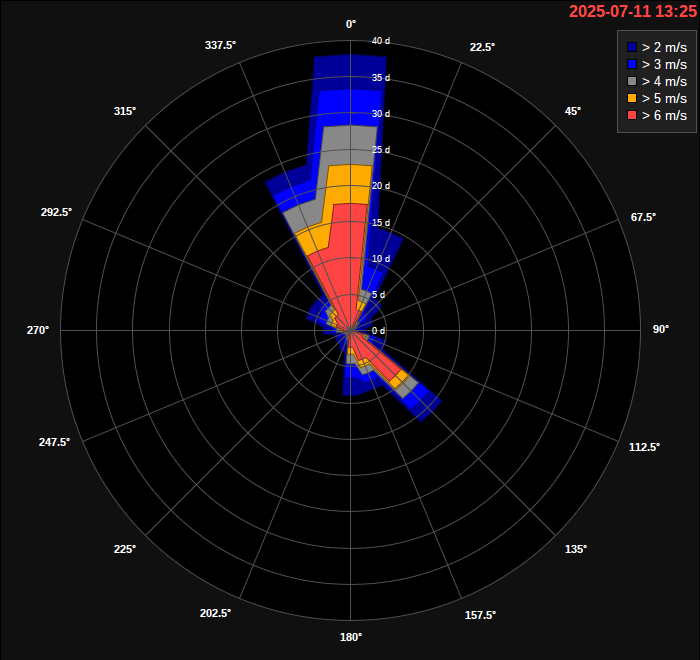Toggle the '> 5 m/s' legend label
This screenshot has height=660, width=700.
[x=664, y=98]
